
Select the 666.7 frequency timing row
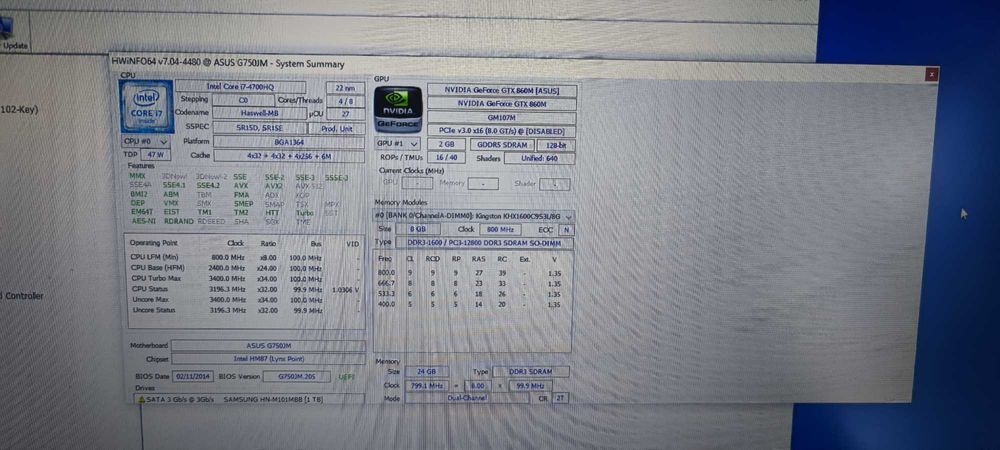click(472, 284)
